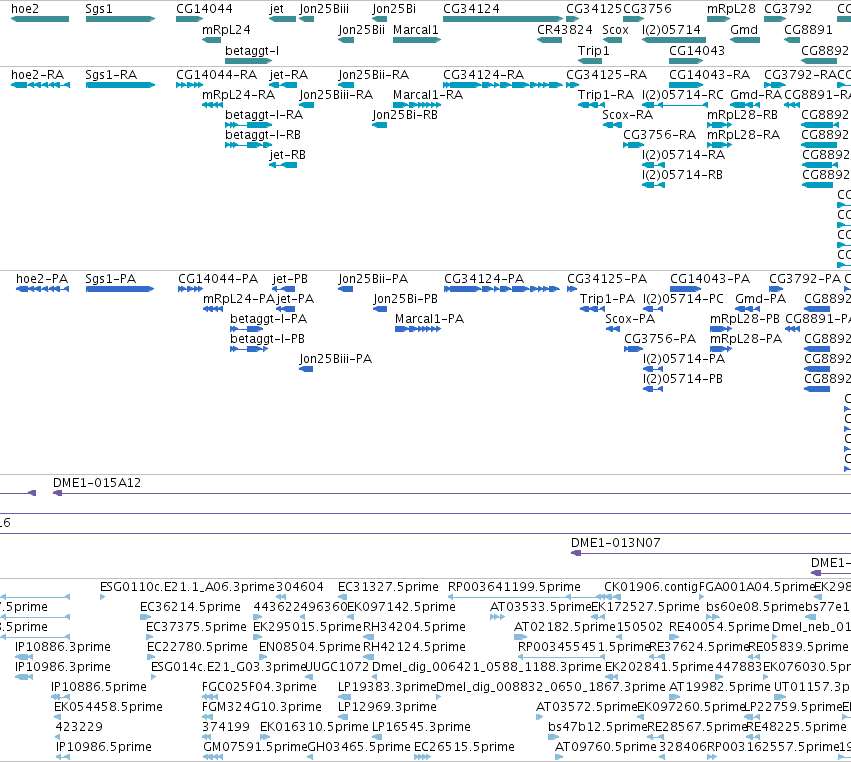Click the betaggt-I-PB protein label
This screenshot has height=762, width=851.
(x=268, y=339)
